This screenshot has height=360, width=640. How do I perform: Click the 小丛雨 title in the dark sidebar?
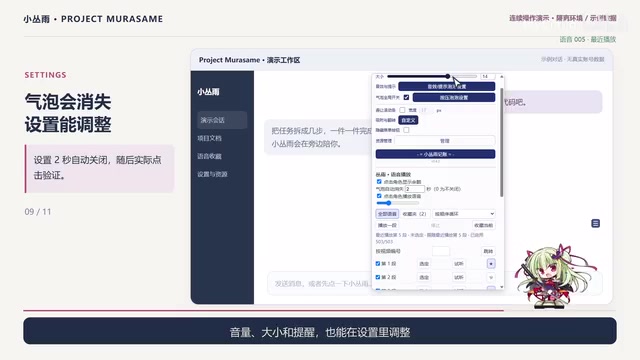coord(208,92)
